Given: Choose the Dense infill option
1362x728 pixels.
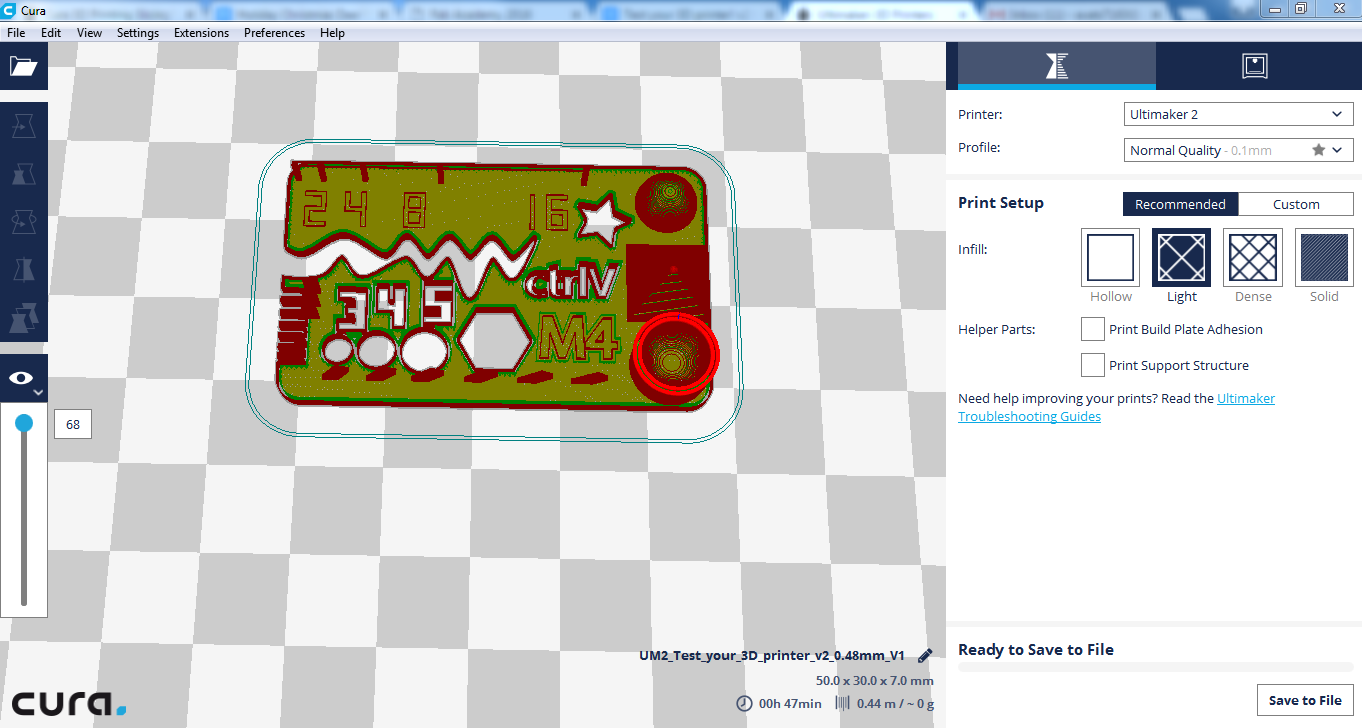Looking at the screenshot, I should (1253, 257).
